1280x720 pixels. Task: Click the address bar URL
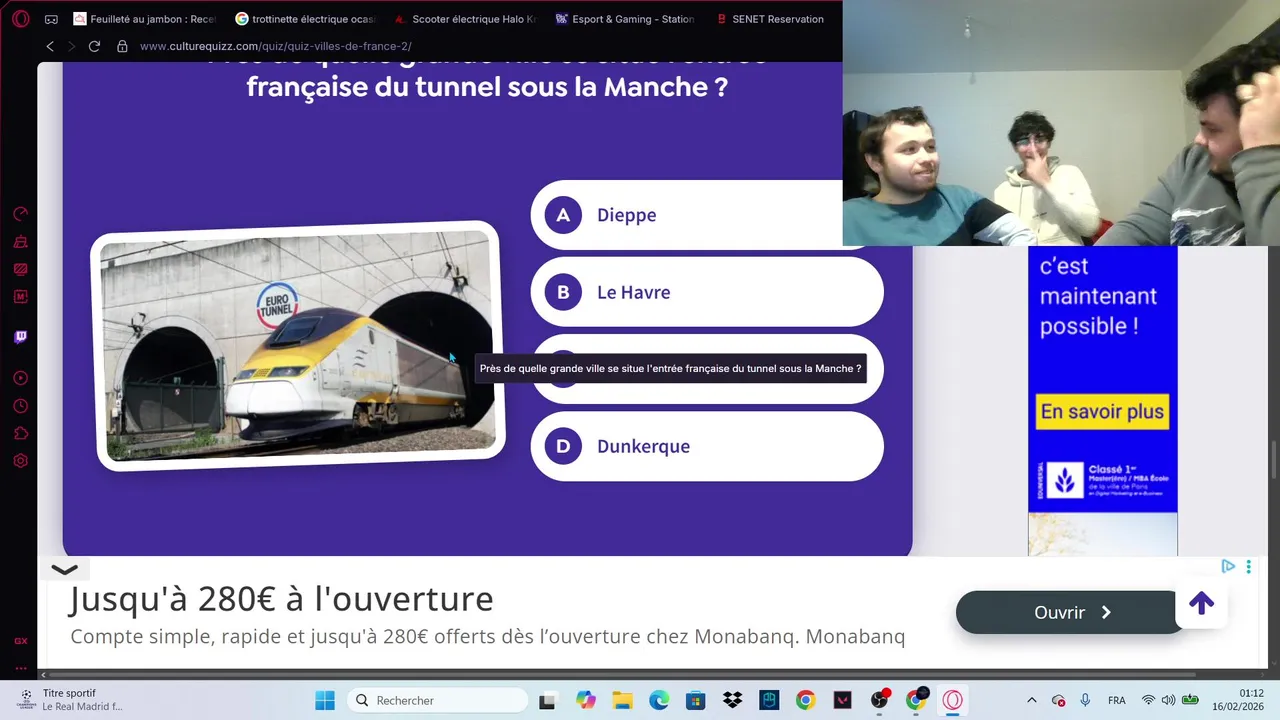pyautogui.click(x=276, y=46)
